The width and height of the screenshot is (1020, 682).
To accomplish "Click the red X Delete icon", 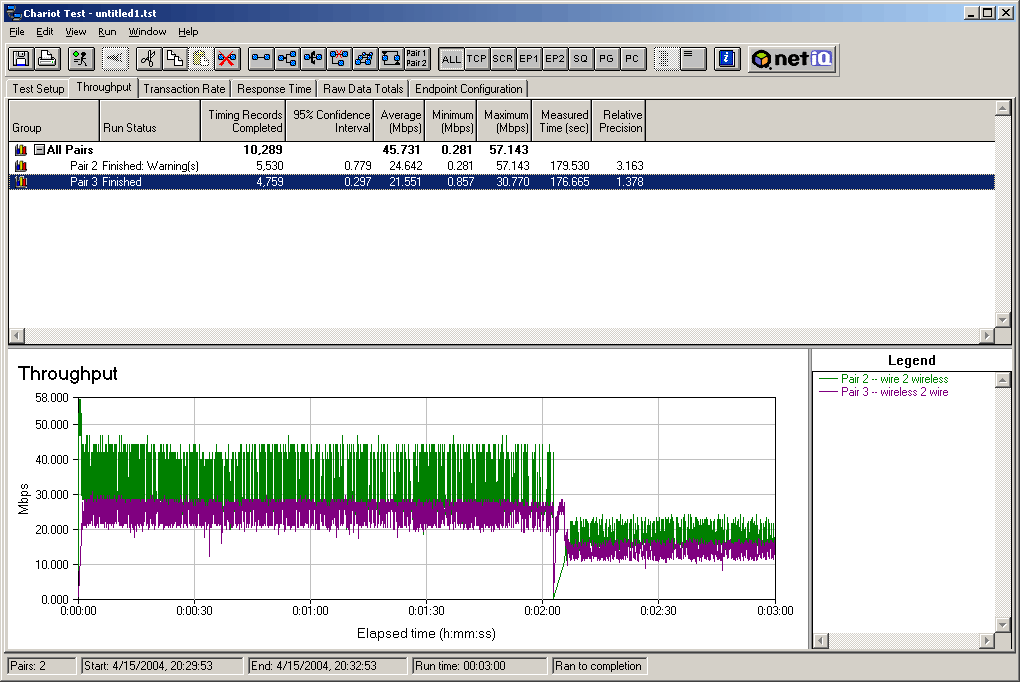I will [x=227, y=59].
